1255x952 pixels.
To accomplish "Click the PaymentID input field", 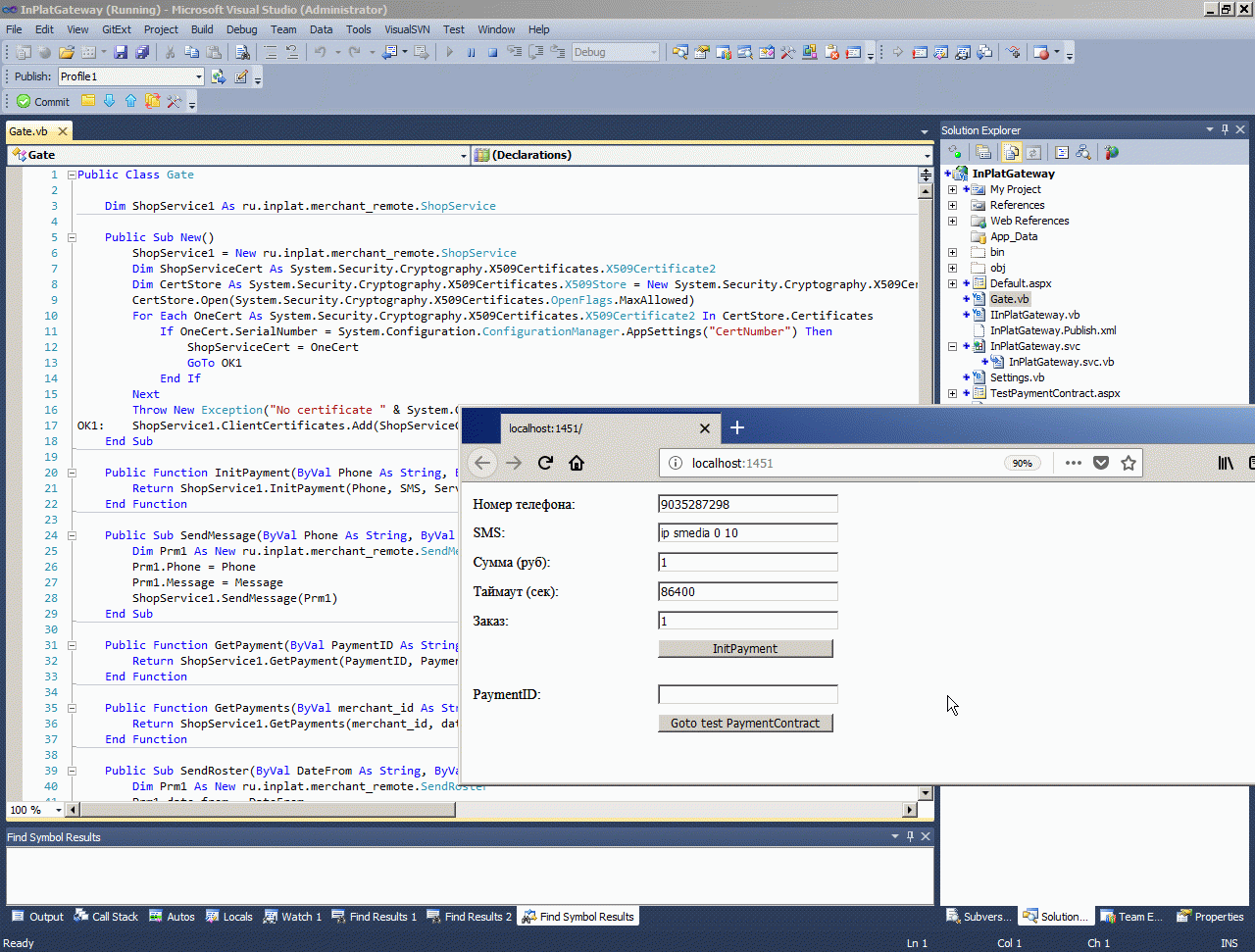I will pyautogui.click(x=748, y=694).
